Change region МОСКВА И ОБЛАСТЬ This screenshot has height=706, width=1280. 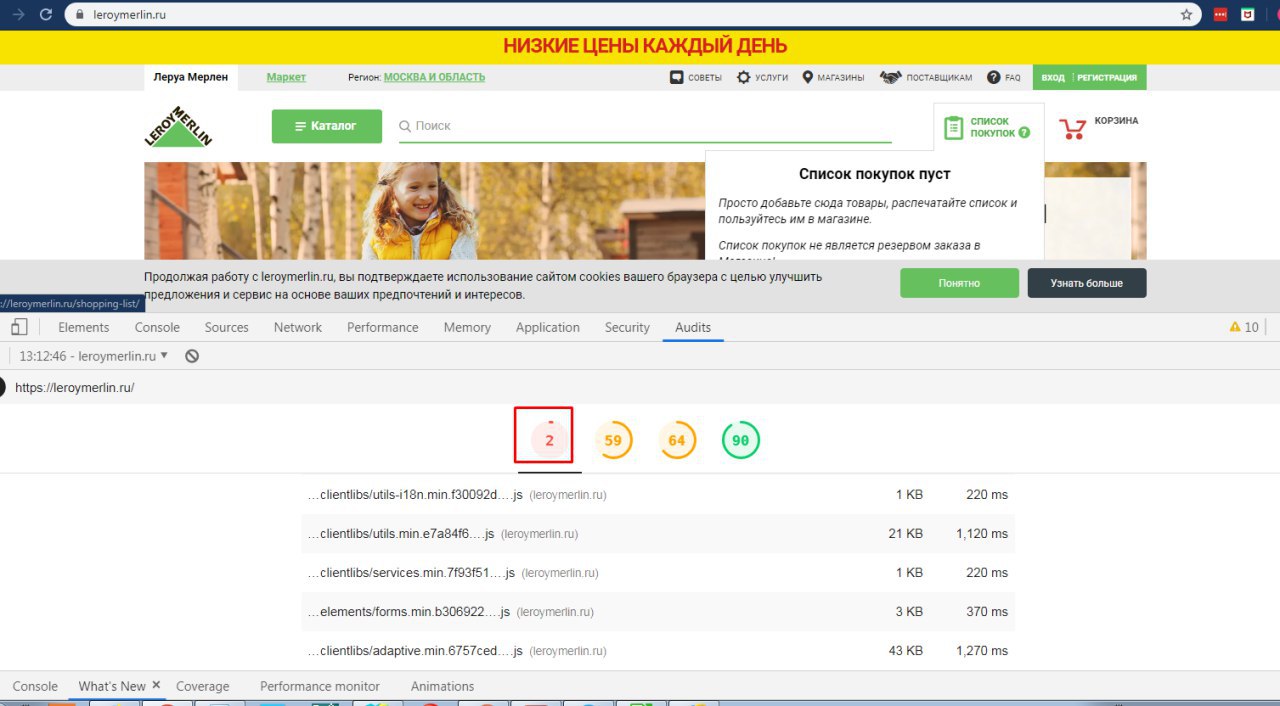434,77
